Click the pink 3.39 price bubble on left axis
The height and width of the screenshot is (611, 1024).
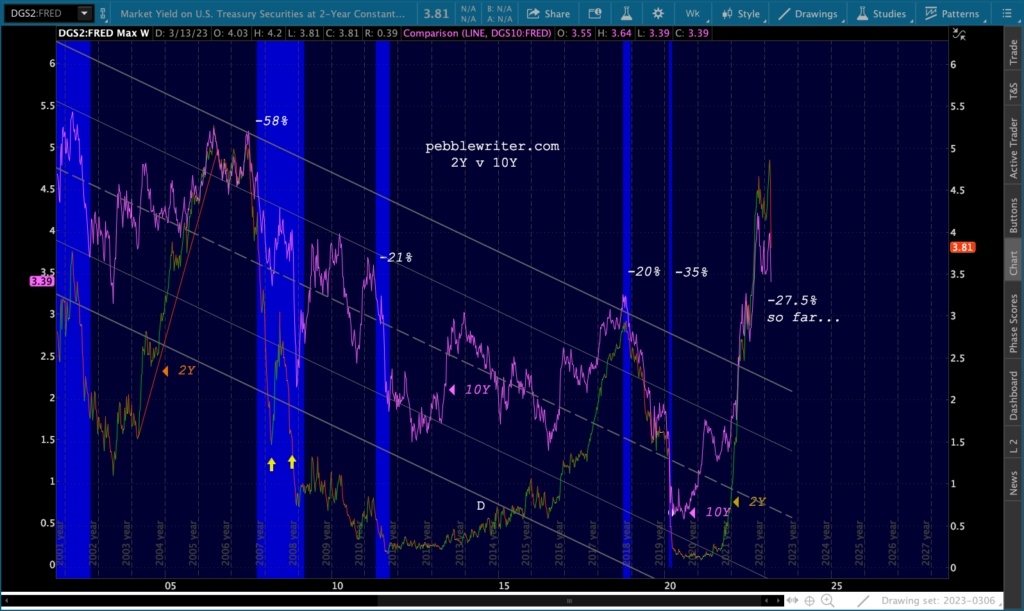pyautogui.click(x=41, y=281)
